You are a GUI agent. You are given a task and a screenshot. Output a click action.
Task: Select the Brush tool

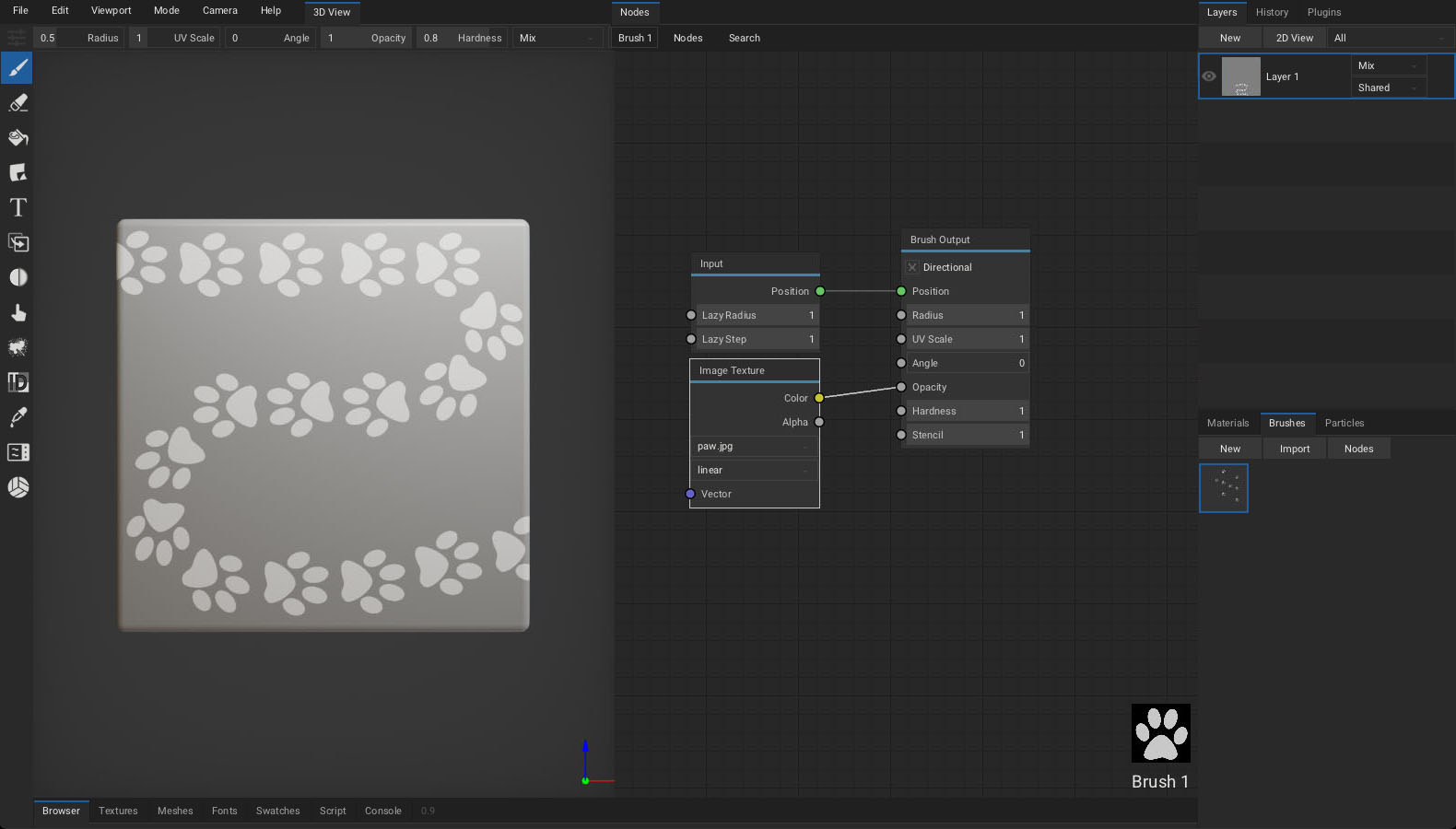click(x=18, y=68)
